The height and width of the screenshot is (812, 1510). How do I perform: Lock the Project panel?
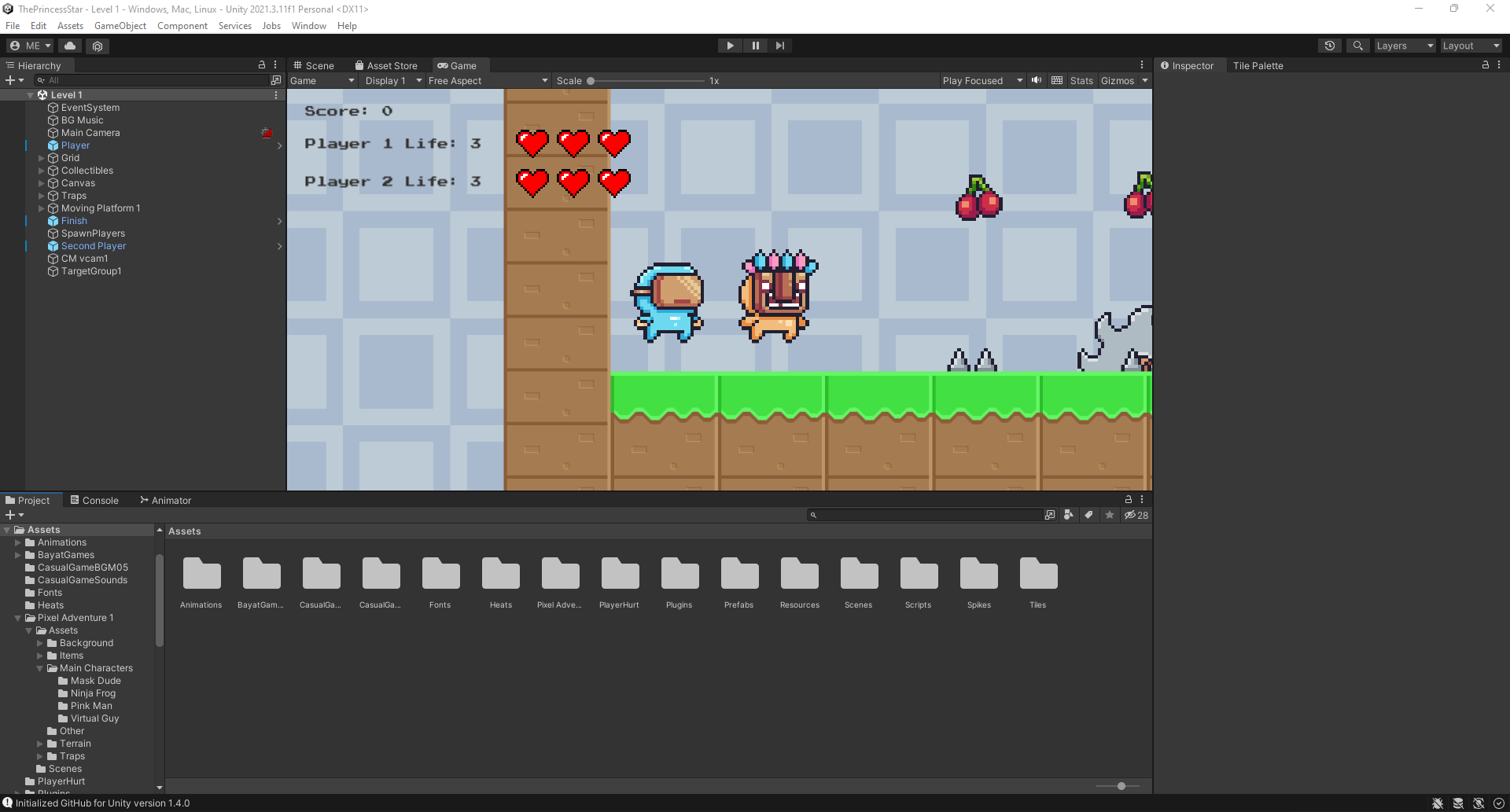[x=1129, y=499]
